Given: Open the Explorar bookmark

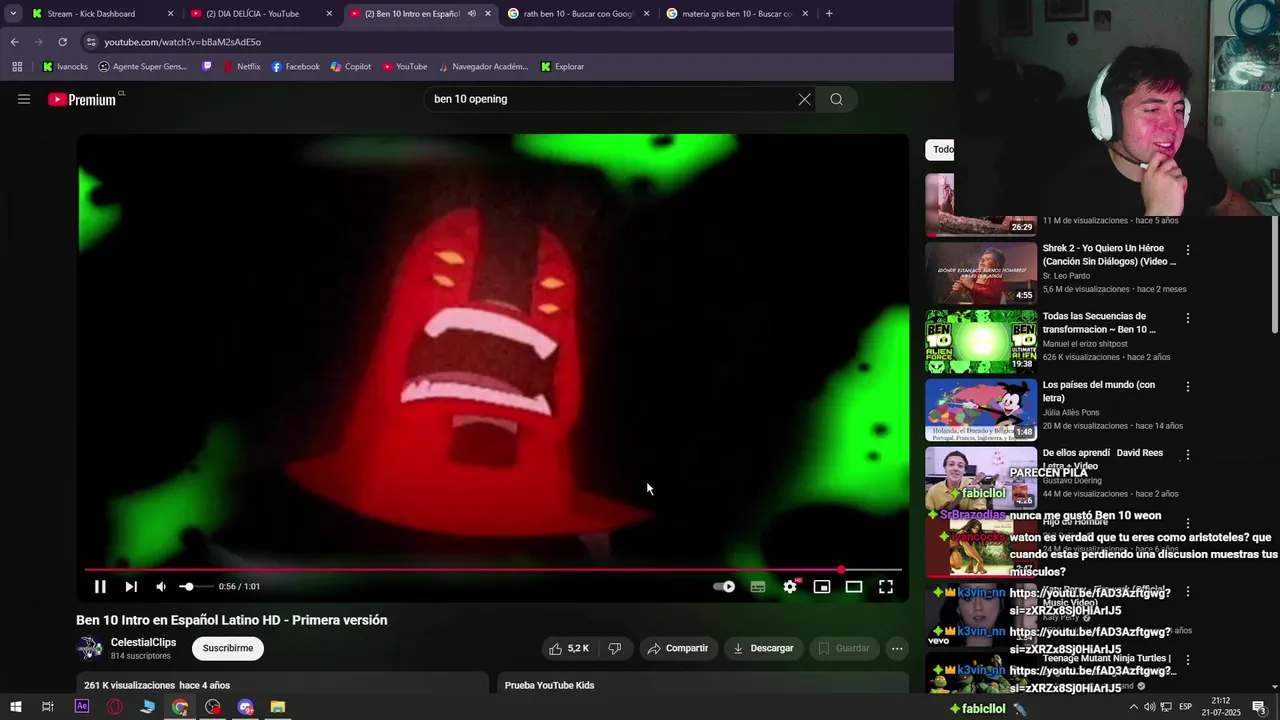Looking at the screenshot, I should tap(562, 67).
